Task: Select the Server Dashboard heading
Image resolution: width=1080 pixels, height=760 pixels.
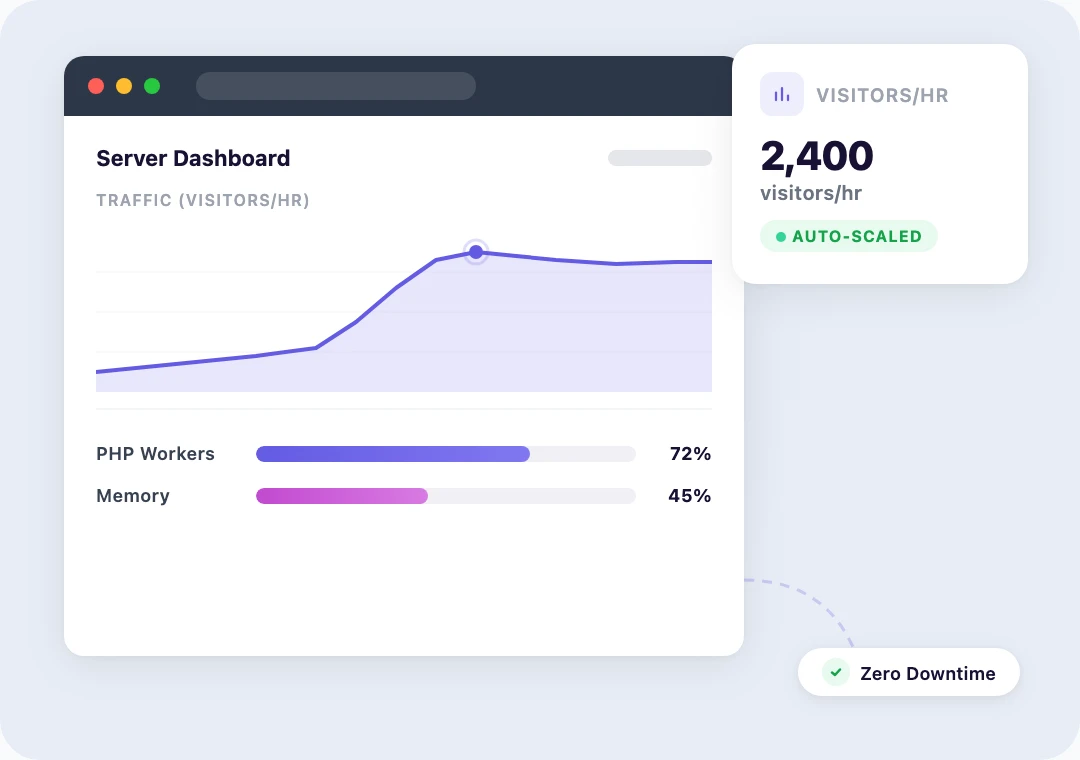Action: 193,158
